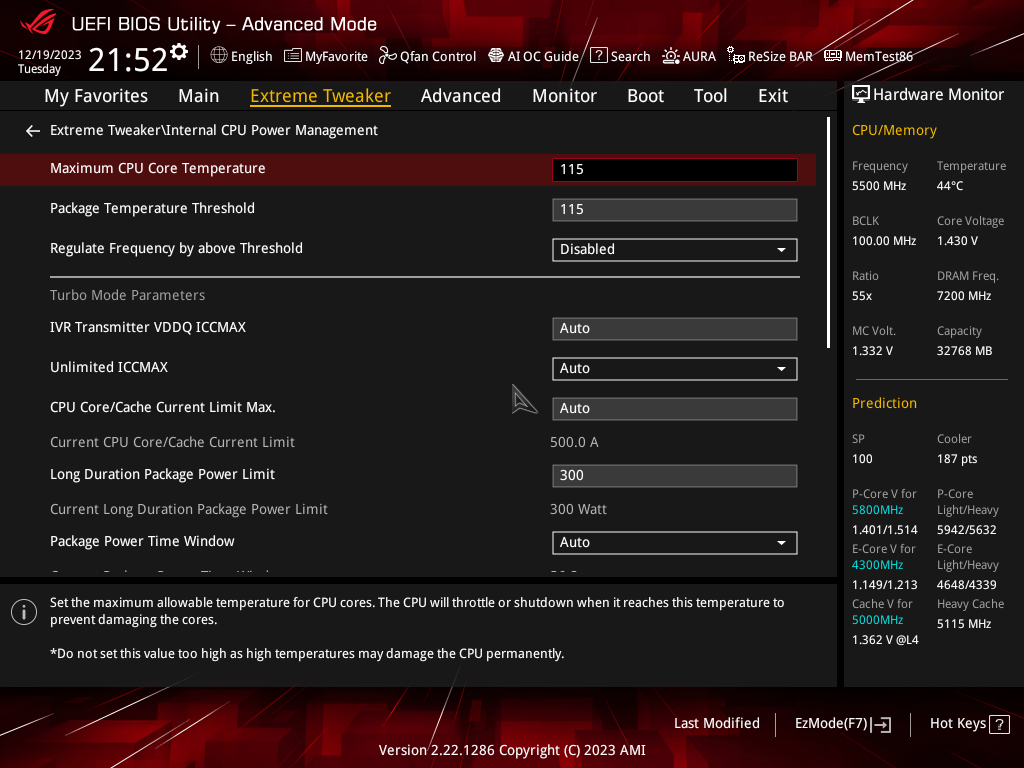Screen dimensions: 1024x768
Task: Click the Qfan Control label
Action: click(438, 56)
